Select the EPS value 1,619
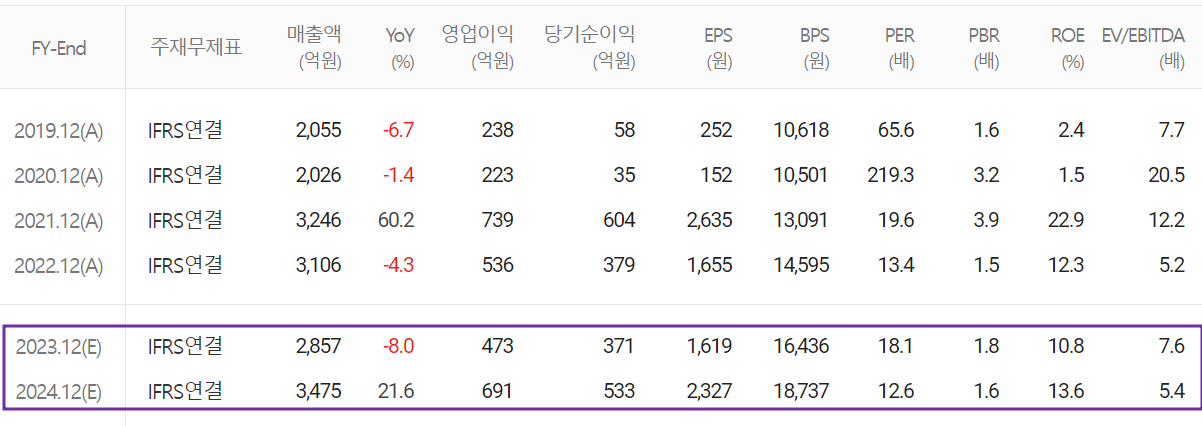 coord(710,346)
